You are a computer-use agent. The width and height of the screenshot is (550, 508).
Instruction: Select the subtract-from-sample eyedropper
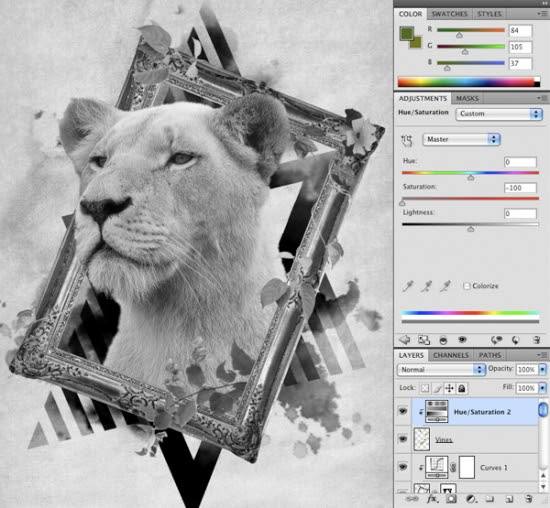(445, 286)
